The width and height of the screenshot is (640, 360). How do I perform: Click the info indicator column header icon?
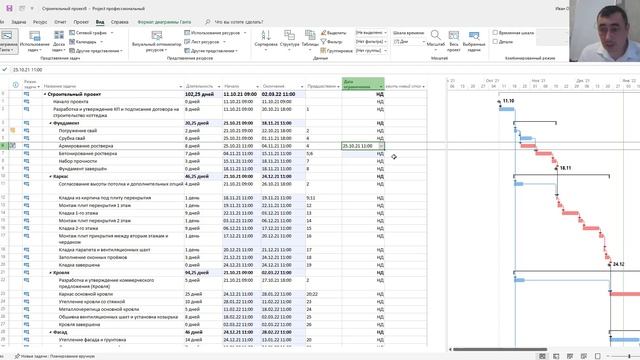(x=16, y=85)
